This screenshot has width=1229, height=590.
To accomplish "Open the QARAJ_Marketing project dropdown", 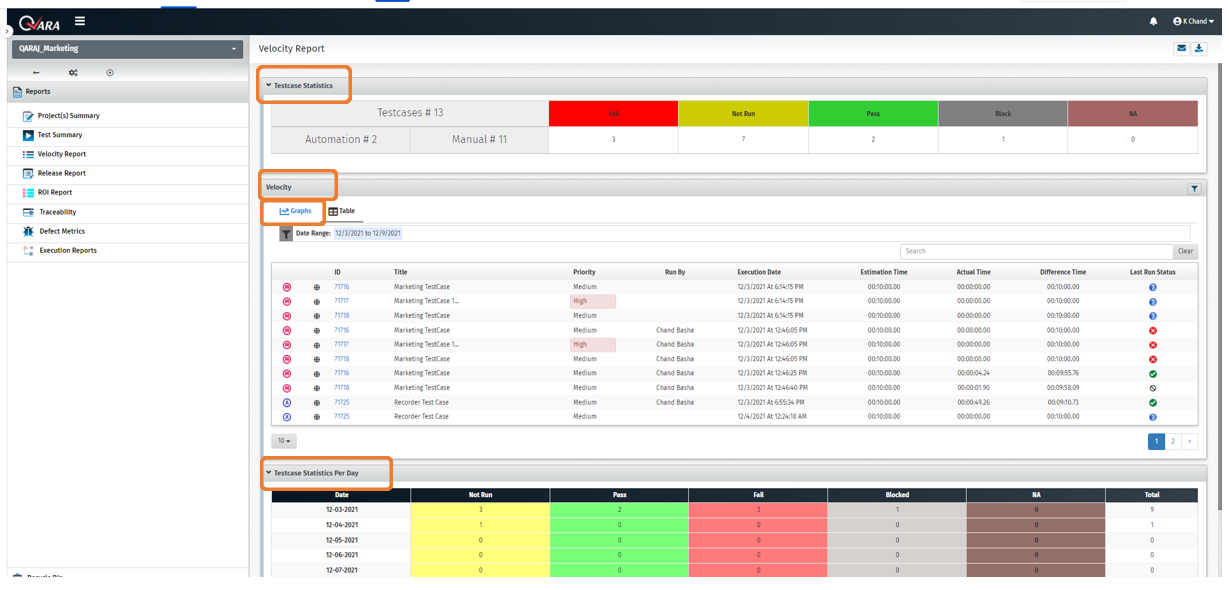I will (x=127, y=48).
